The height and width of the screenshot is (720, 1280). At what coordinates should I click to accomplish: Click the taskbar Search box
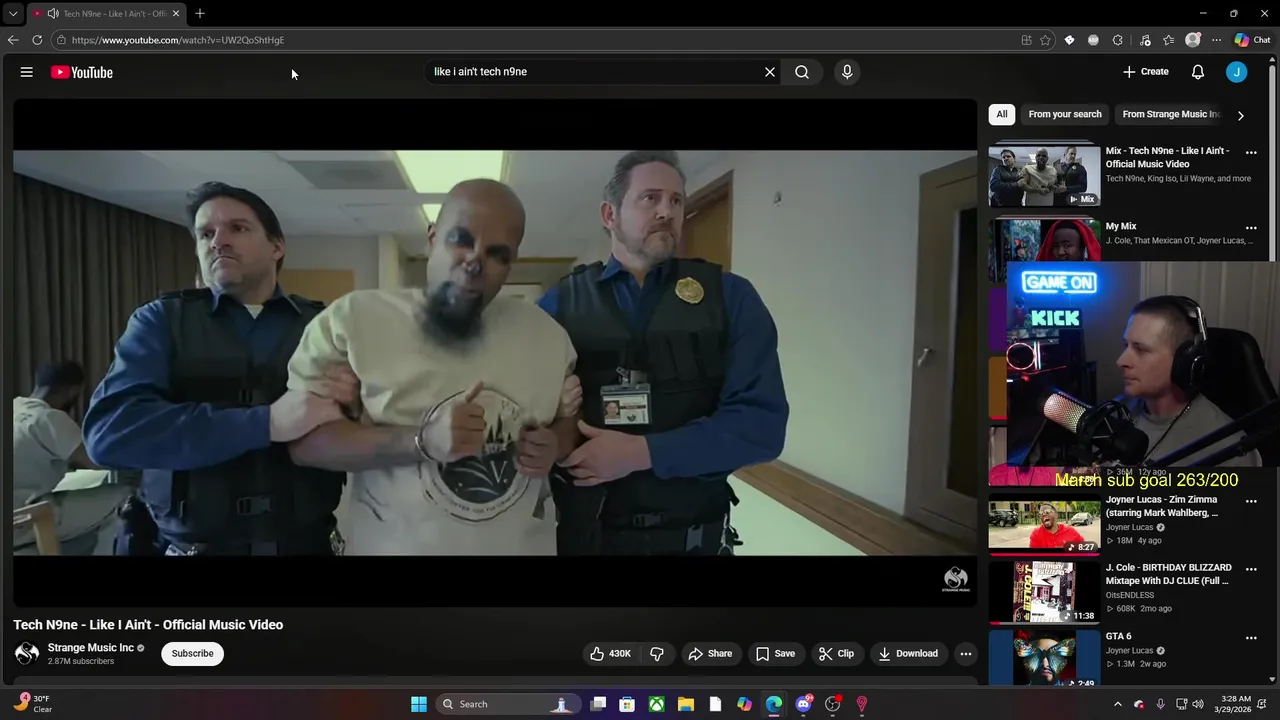pos(508,704)
